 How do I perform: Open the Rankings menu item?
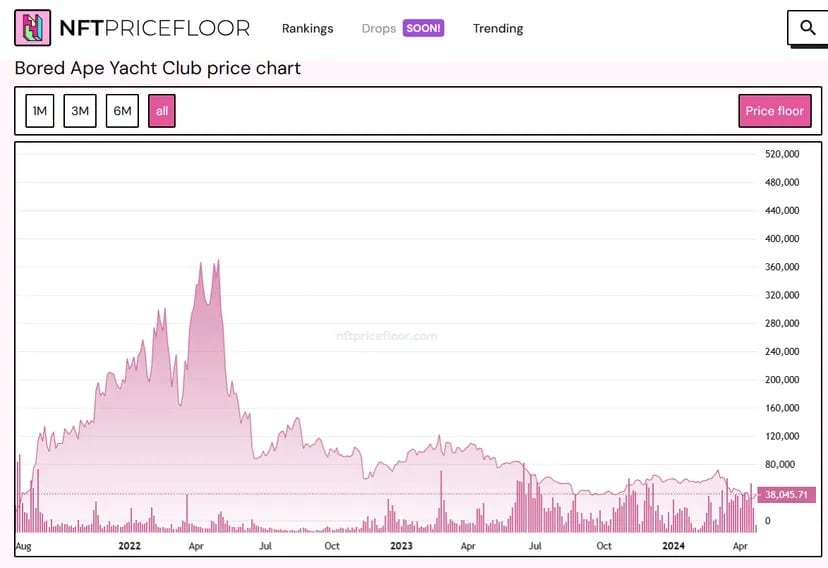307,29
